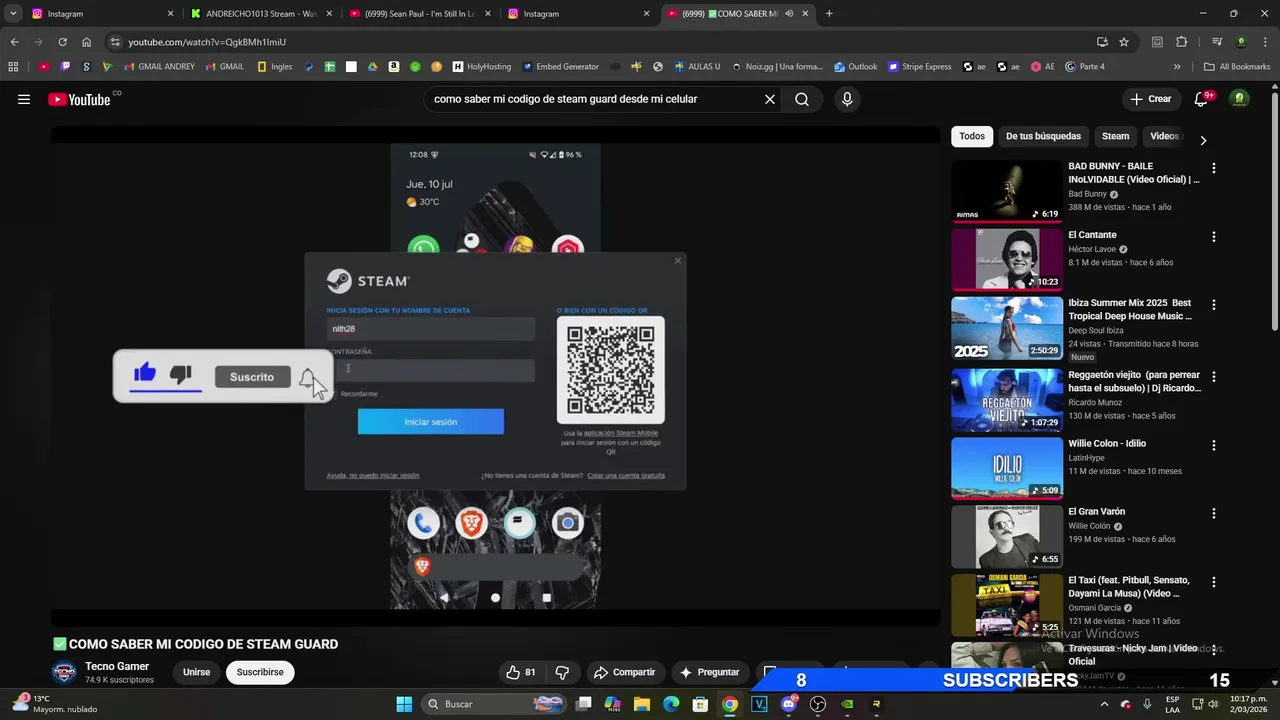Go back in browser history

click(x=14, y=42)
